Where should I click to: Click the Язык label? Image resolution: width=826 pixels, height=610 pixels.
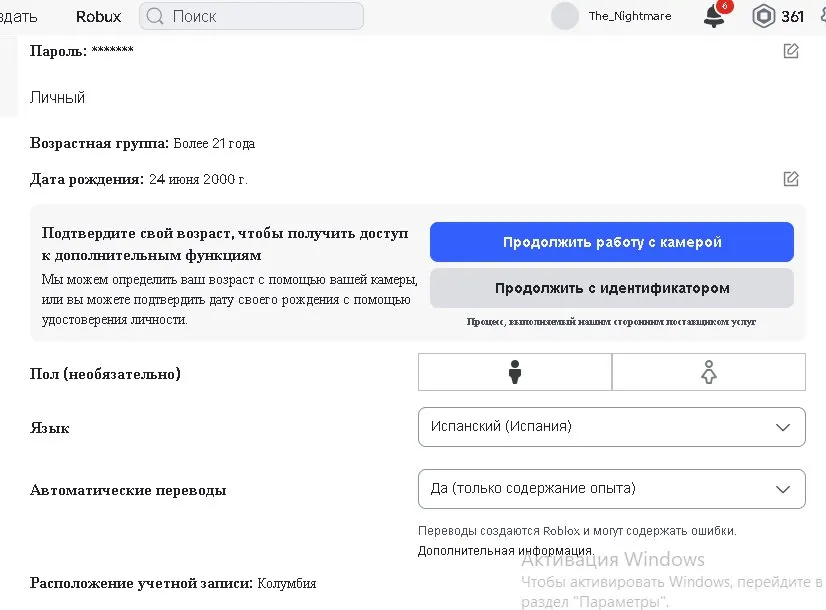[50, 428]
